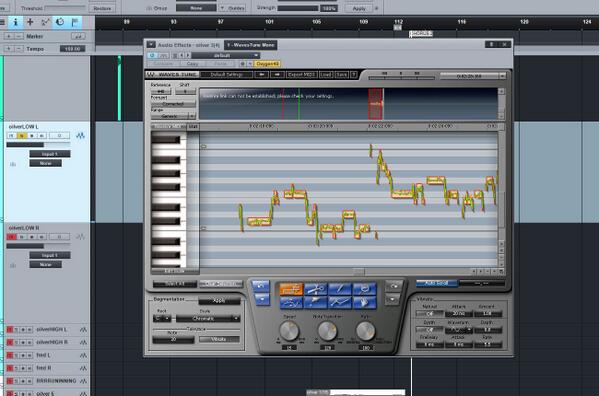Click the Save button
599x396 pixels.
pos(342,74)
